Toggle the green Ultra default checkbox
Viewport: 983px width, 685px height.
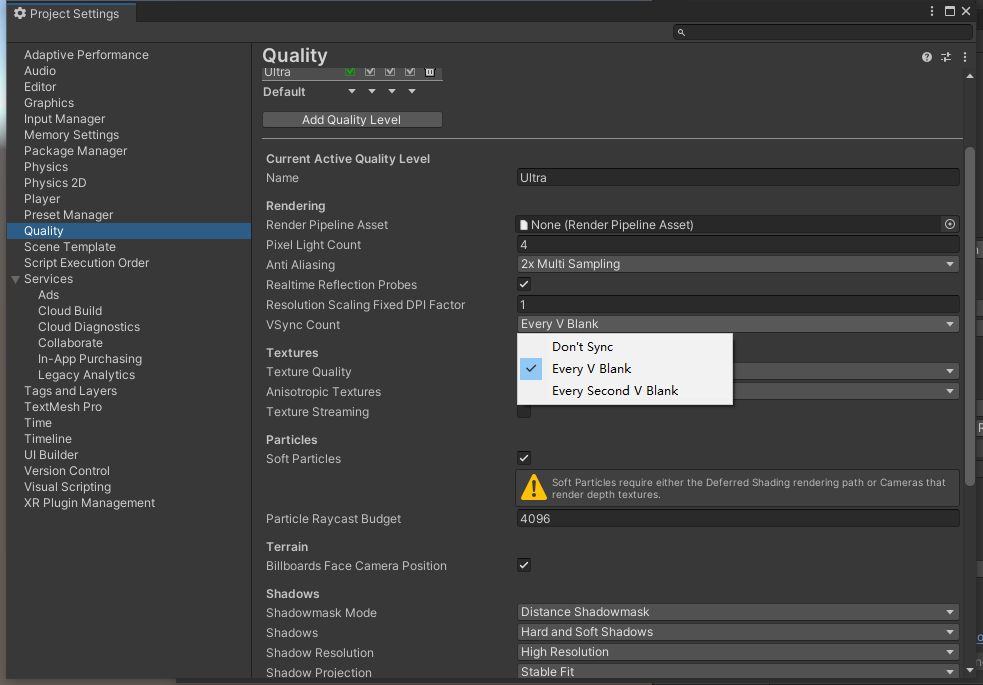tap(350, 72)
